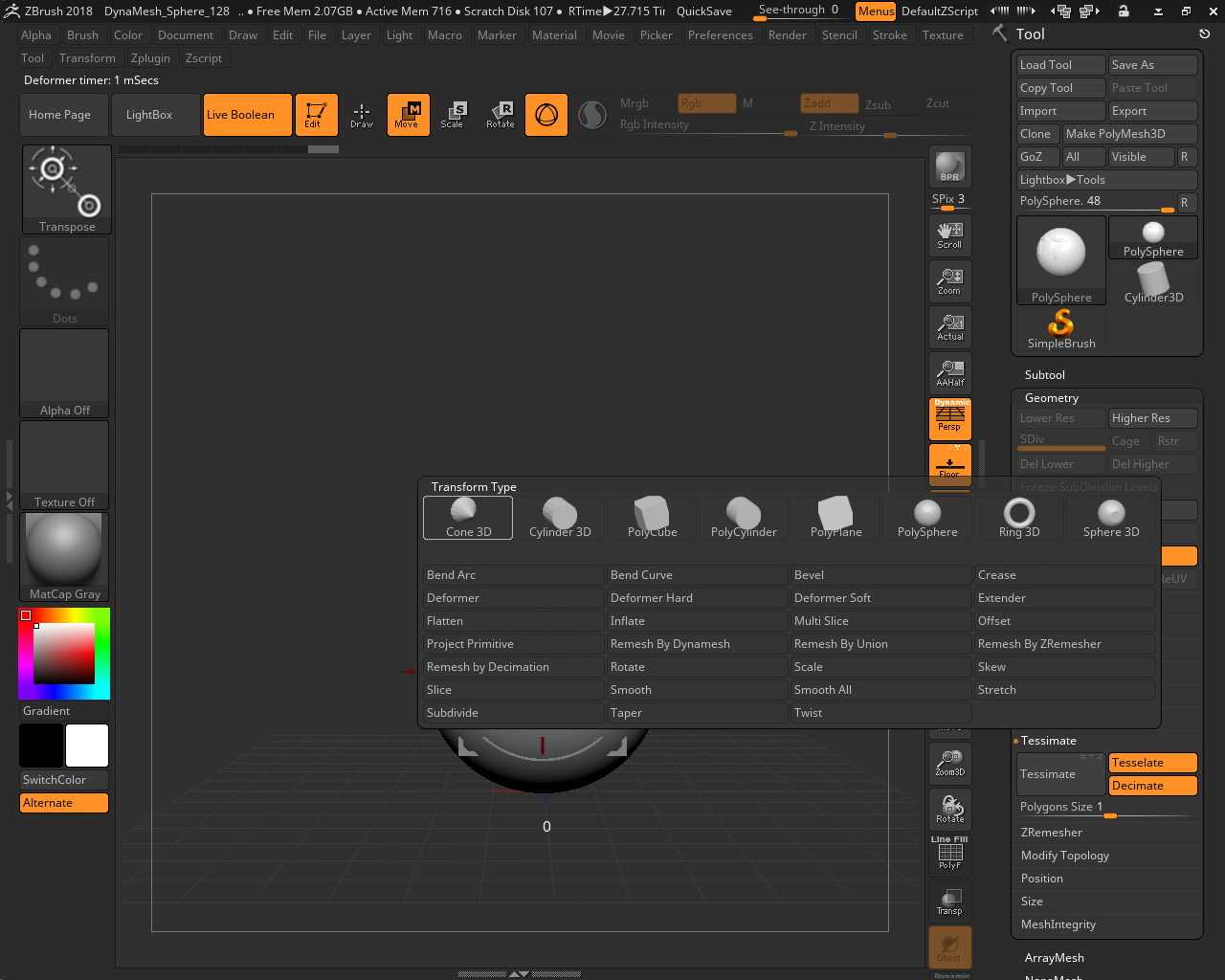The height and width of the screenshot is (980, 1225).
Task: Click the MatCap Gray material thumbnail
Action: [x=65, y=555]
